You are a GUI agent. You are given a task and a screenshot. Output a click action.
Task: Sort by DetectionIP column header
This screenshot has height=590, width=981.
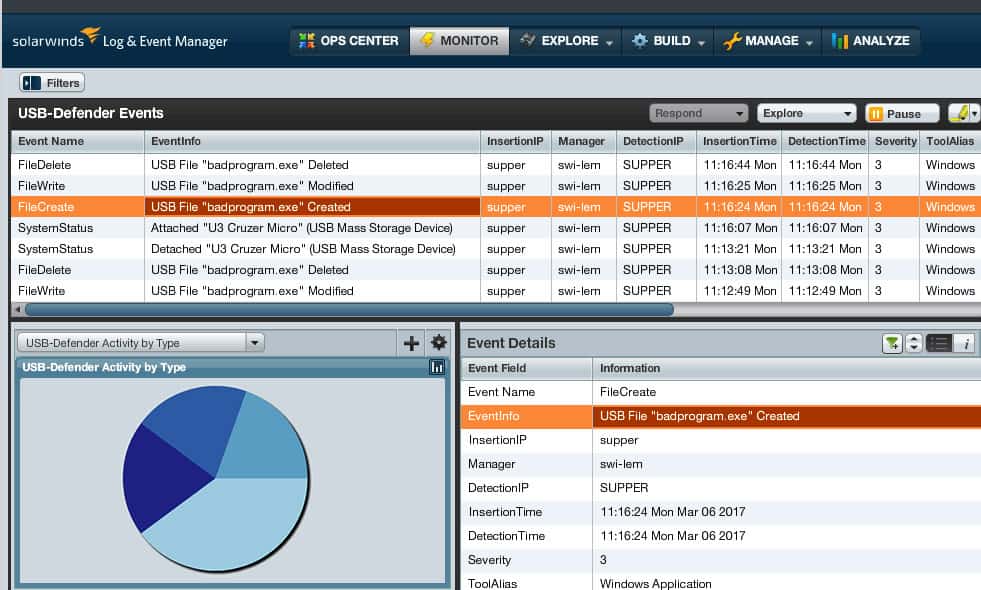[656, 141]
